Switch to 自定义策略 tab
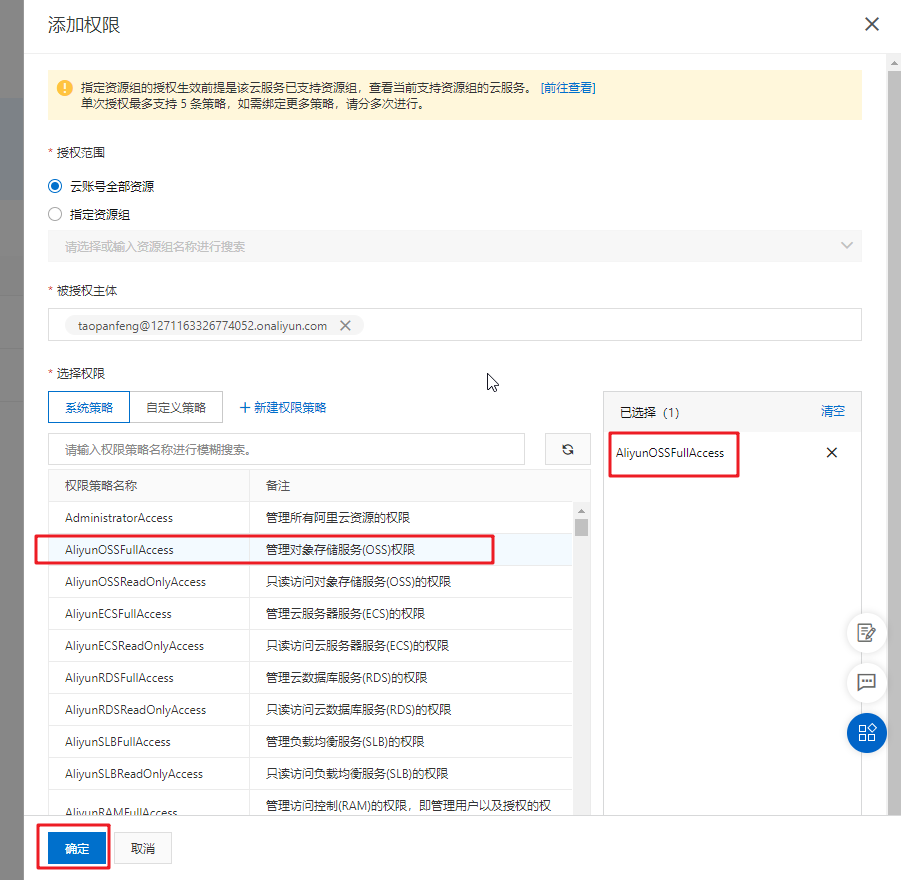The image size is (901, 880). pyautogui.click(x=176, y=408)
